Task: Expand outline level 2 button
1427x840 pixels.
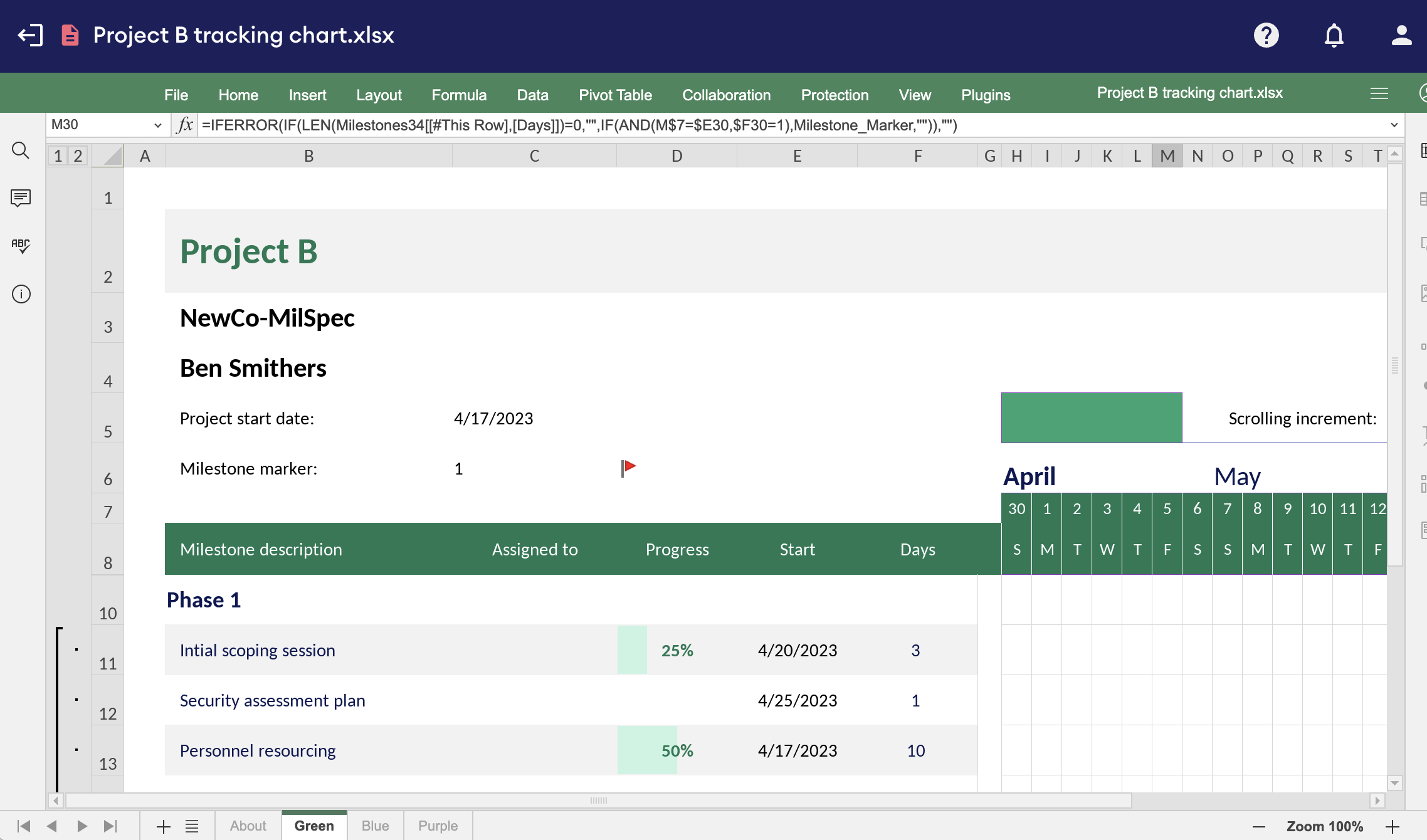Action: (78, 155)
